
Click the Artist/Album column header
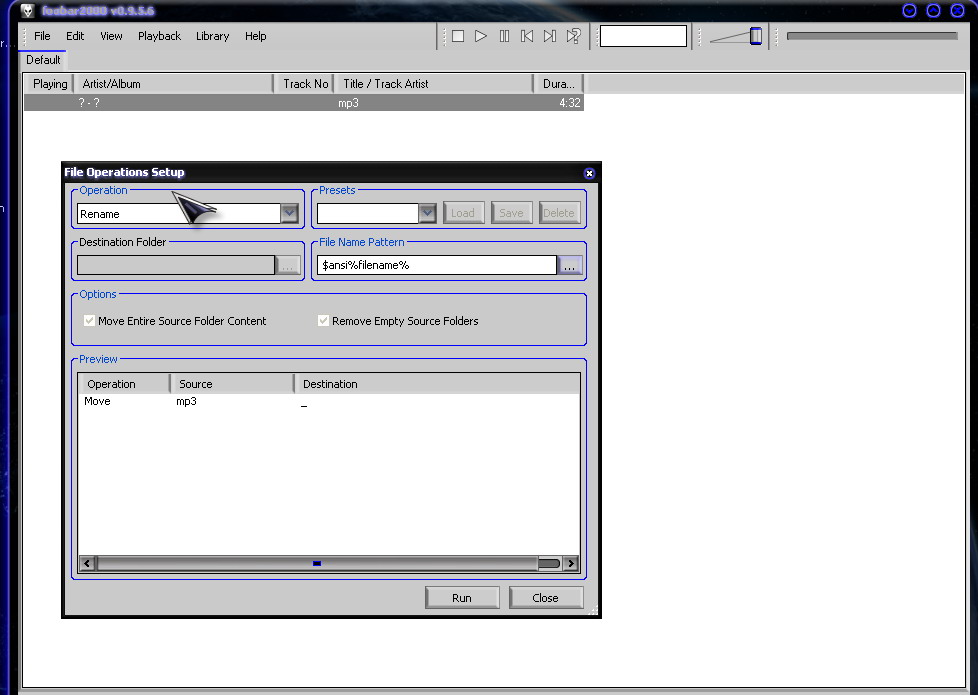click(173, 84)
